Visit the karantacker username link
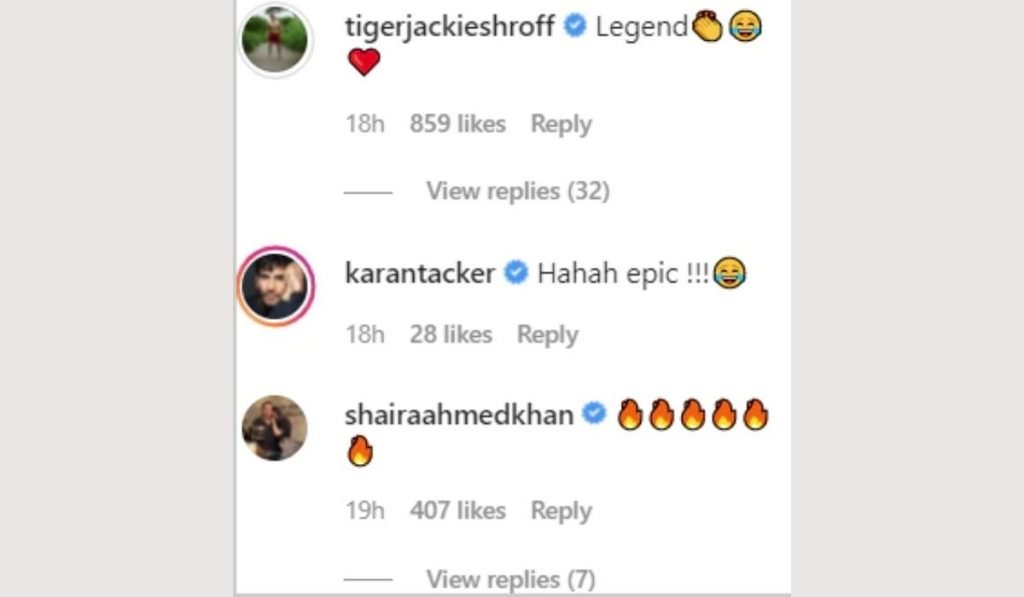Screen dimensions: 1024x597 click(420, 273)
